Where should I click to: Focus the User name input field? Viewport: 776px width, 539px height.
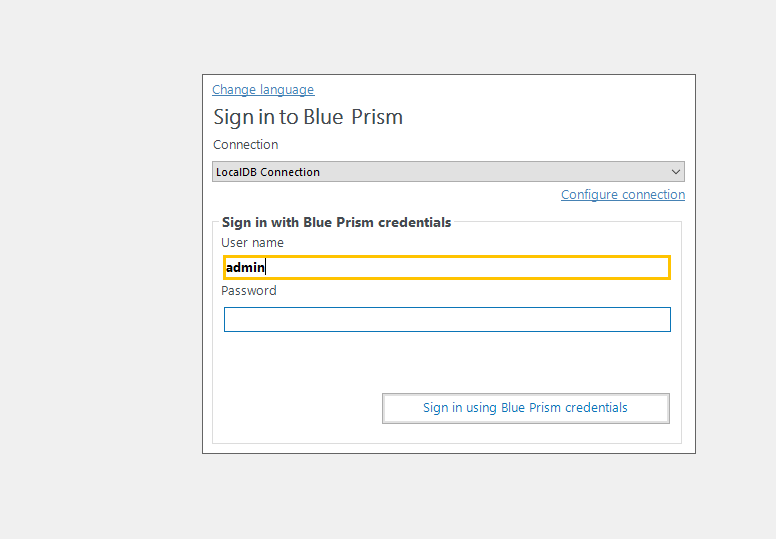[x=447, y=267]
